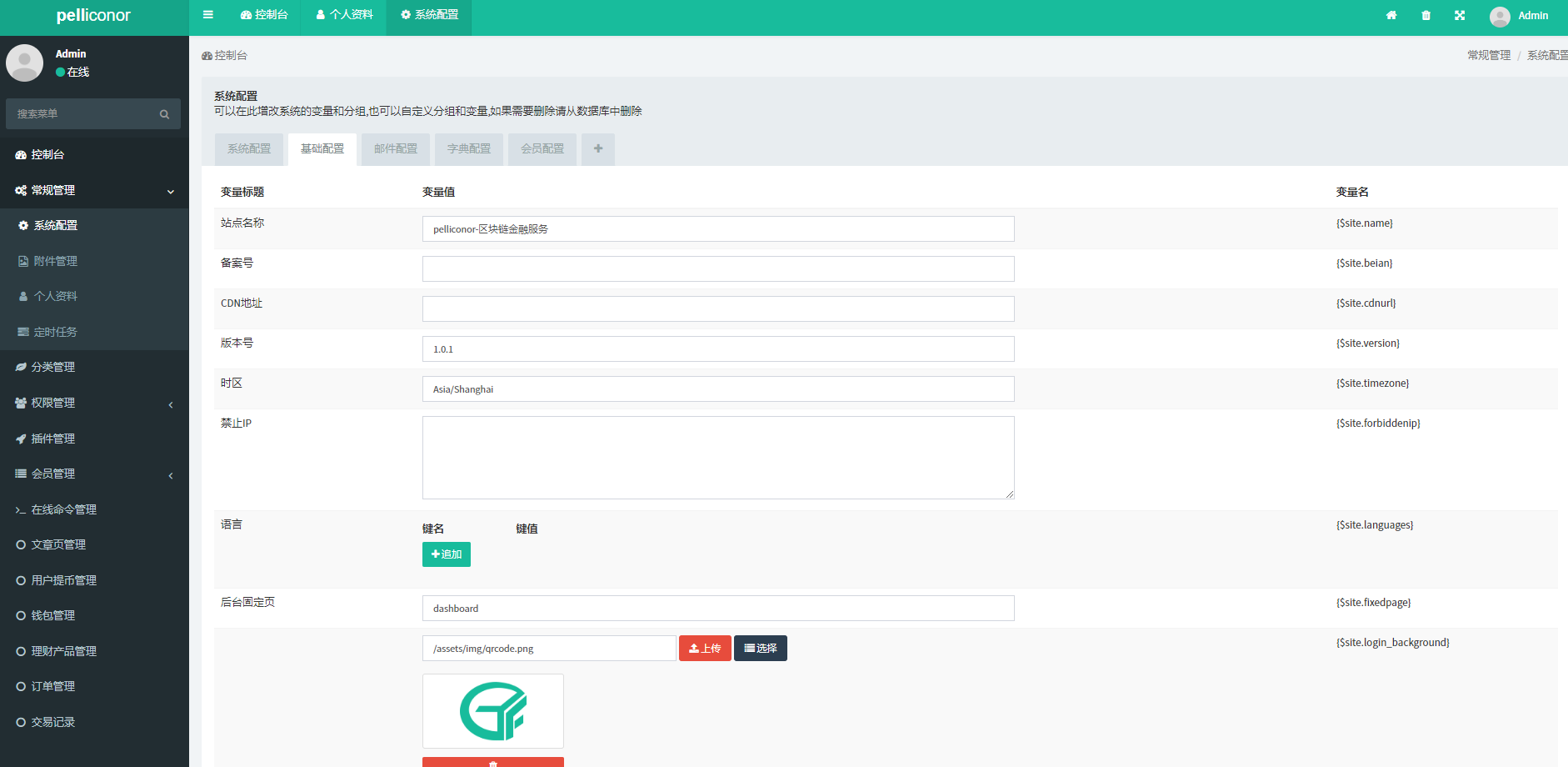The height and width of the screenshot is (767, 1568).
Task: Click the 版本号 input field
Action: pyautogui.click(x=718, y=349)
